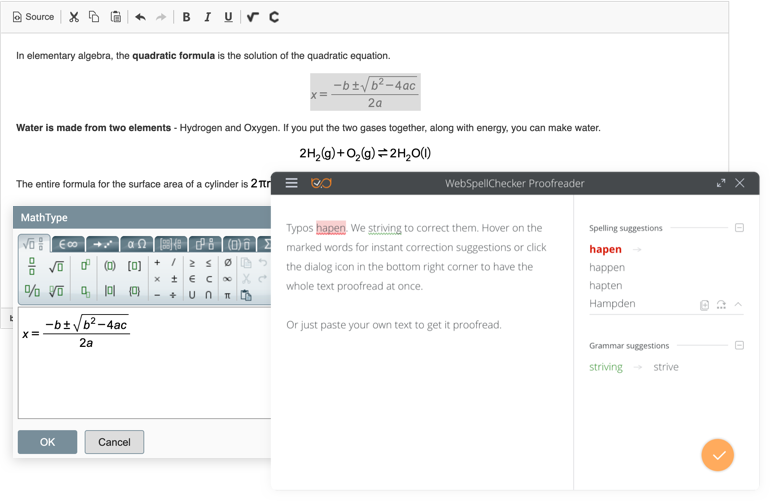Open the MathType matrices tab
Screen dimensions: 770x501
pyautogui.click(x=170, y=244)
